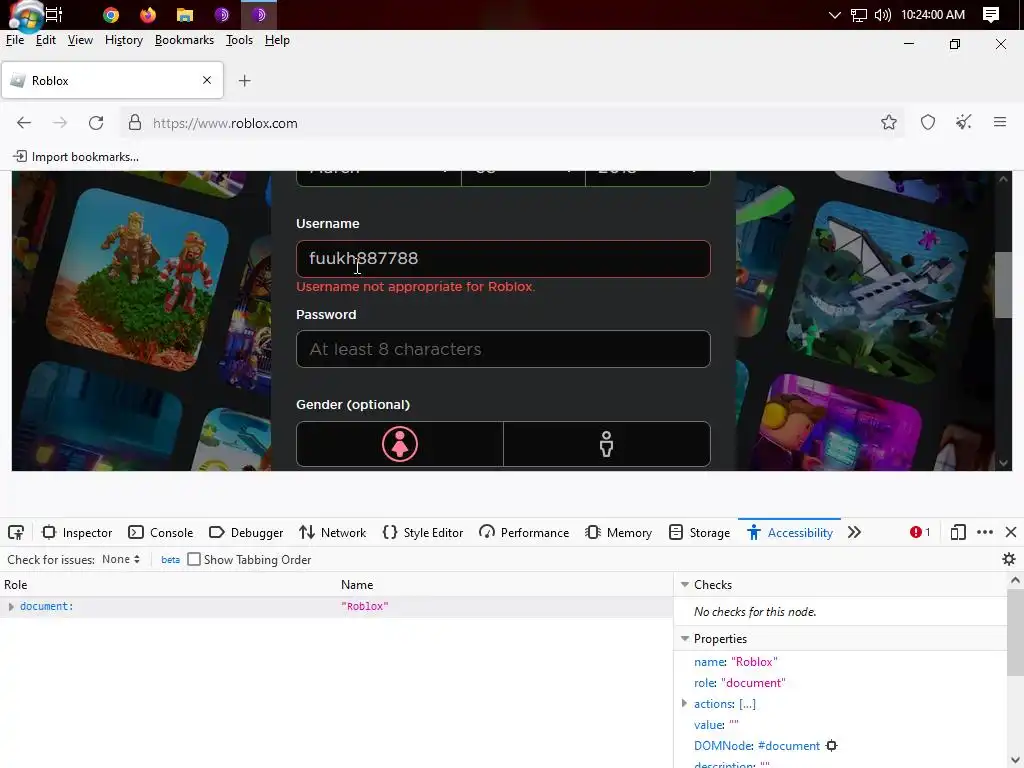
Task: Click the element picker icon in devtools
Action: coord(16,532)
